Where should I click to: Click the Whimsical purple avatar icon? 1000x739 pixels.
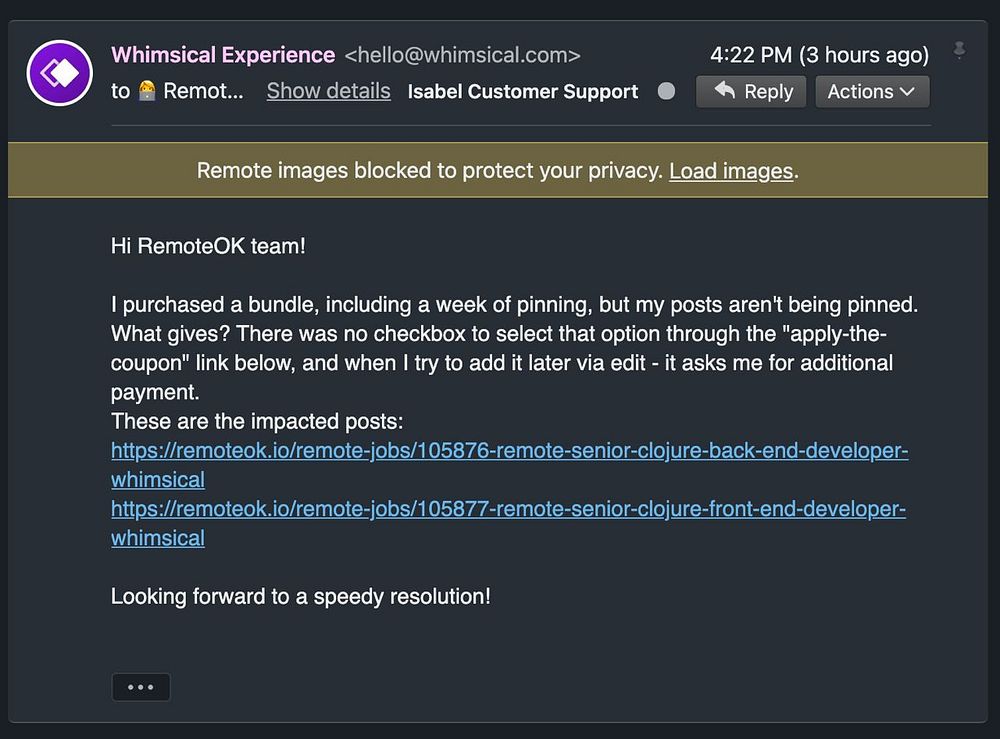60,73
